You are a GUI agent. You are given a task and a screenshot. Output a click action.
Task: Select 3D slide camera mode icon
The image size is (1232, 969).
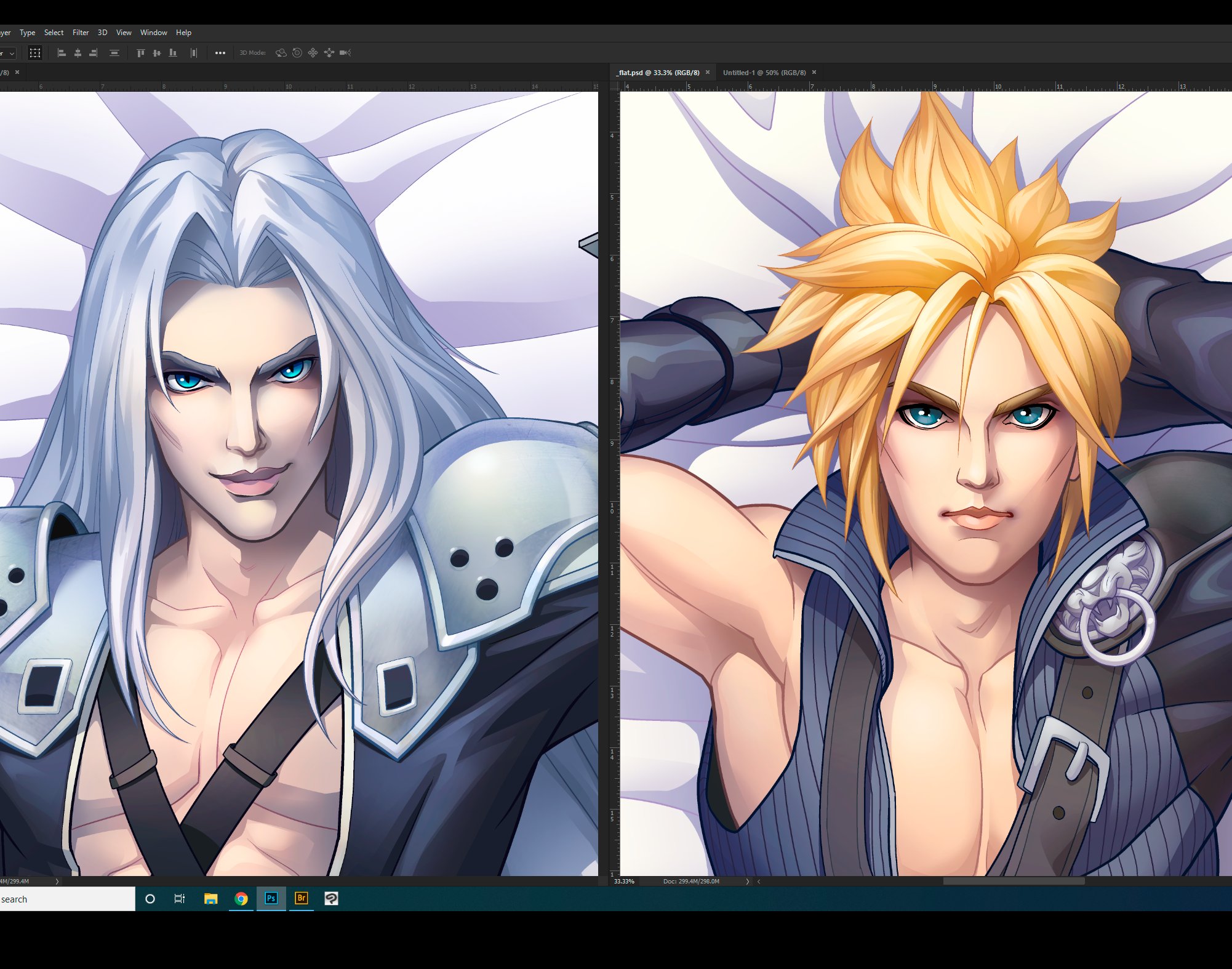click(329, 53)
